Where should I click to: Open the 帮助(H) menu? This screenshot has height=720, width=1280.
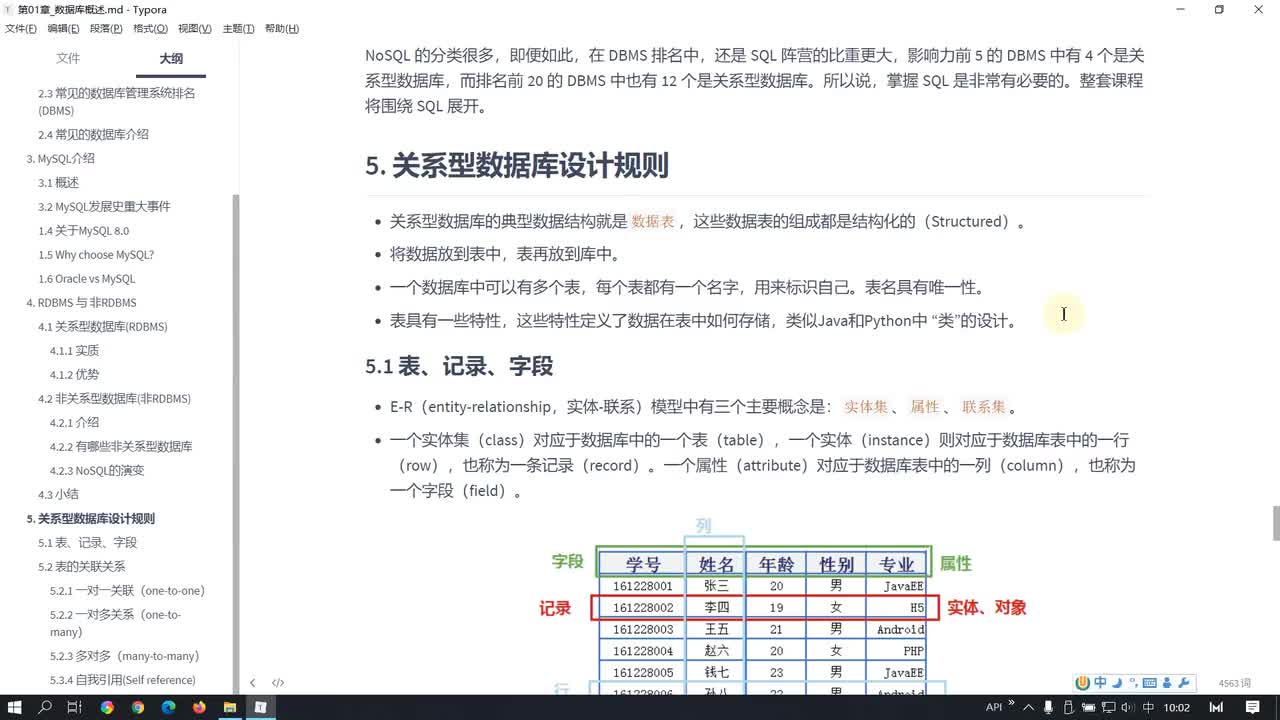click(282, 28)
